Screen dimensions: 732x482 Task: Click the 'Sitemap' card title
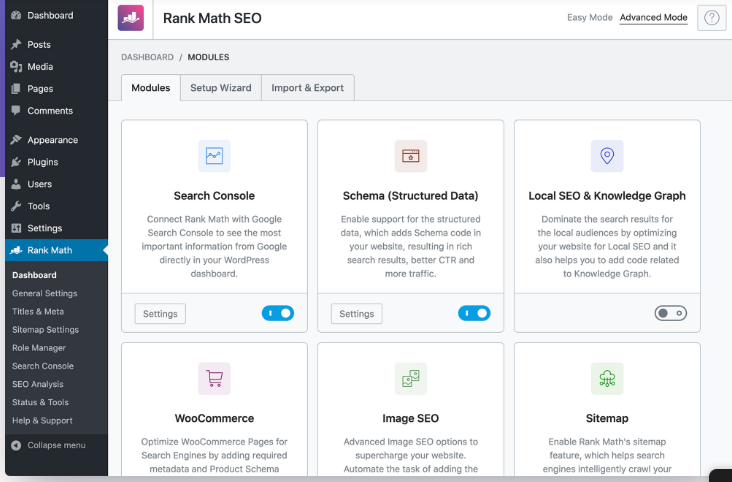pos(607,418)
